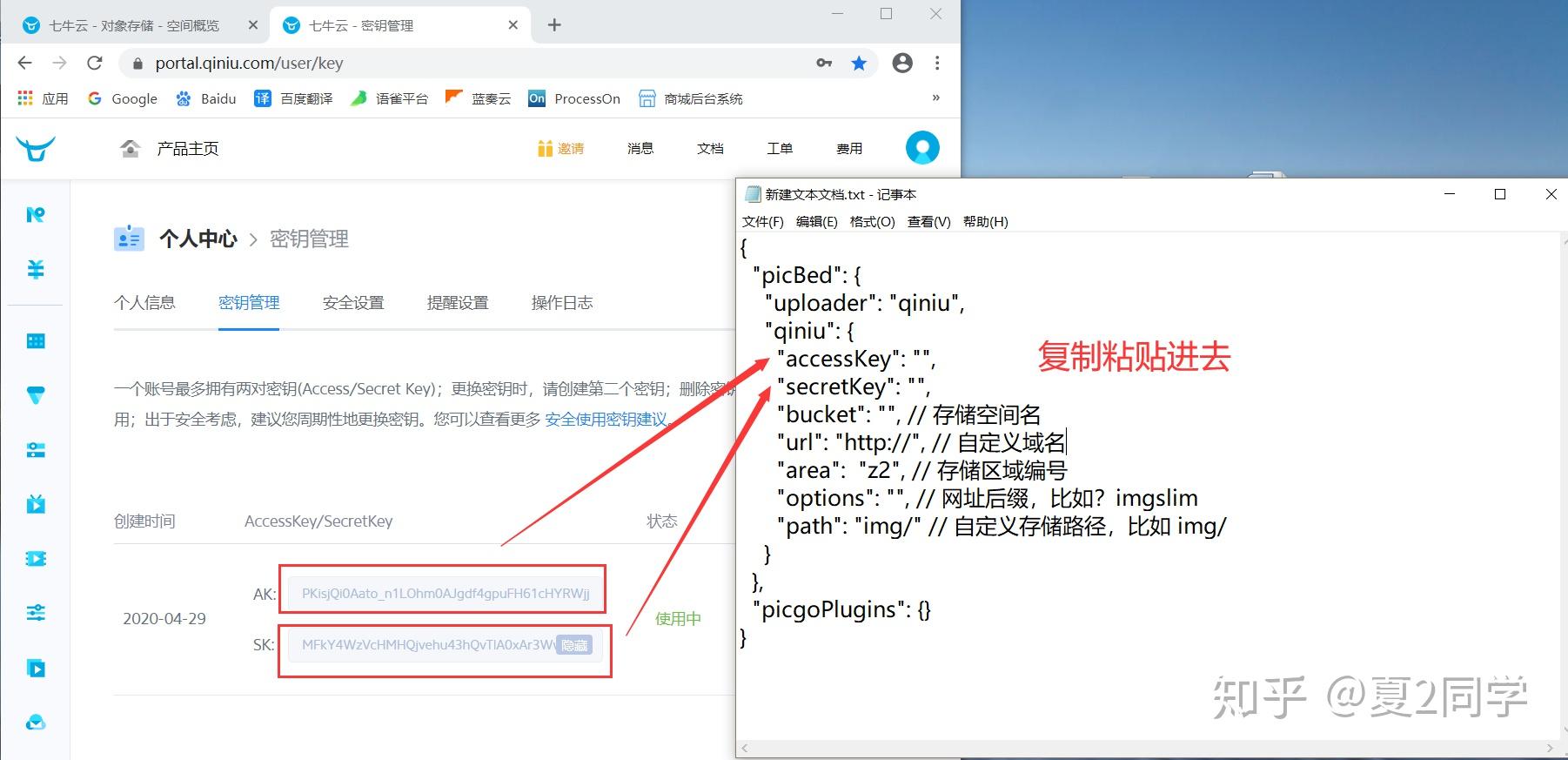Open Notepad 格式(O) menu
This screenshot has height=760, width=1568.
[x=872, y=222]
